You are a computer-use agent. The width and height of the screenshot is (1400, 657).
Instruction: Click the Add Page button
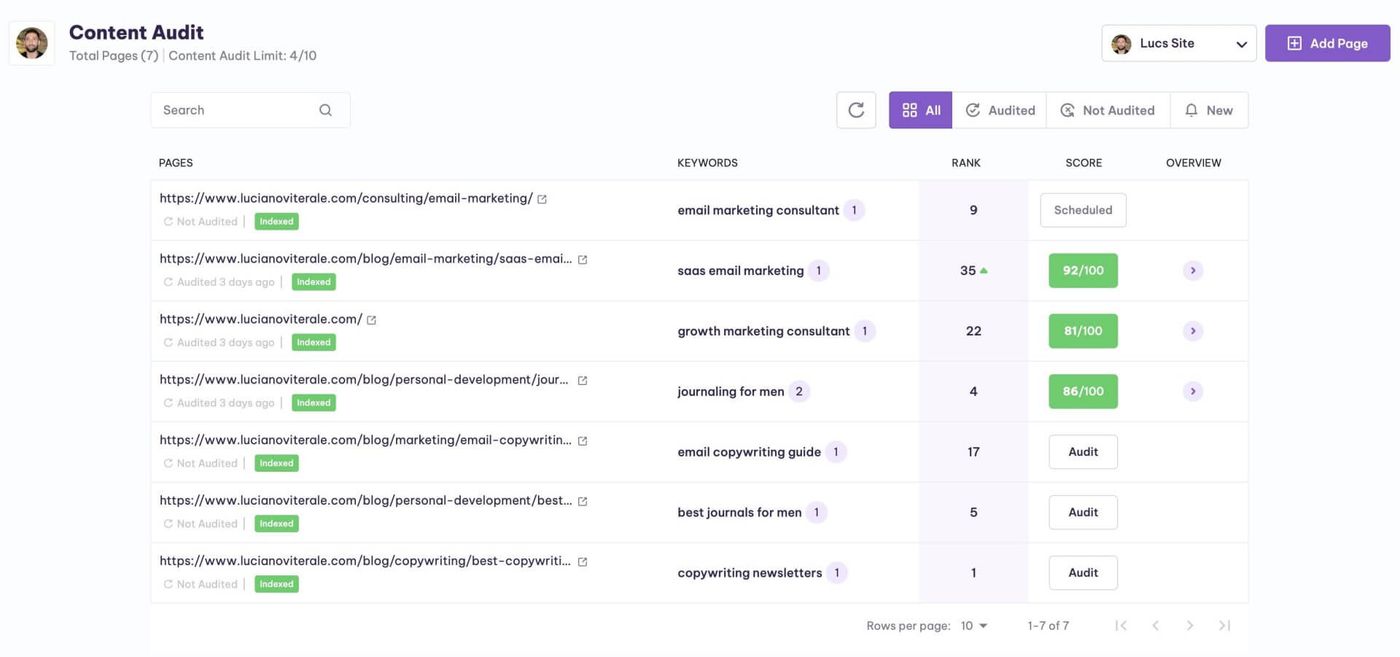click(1328, 44)
